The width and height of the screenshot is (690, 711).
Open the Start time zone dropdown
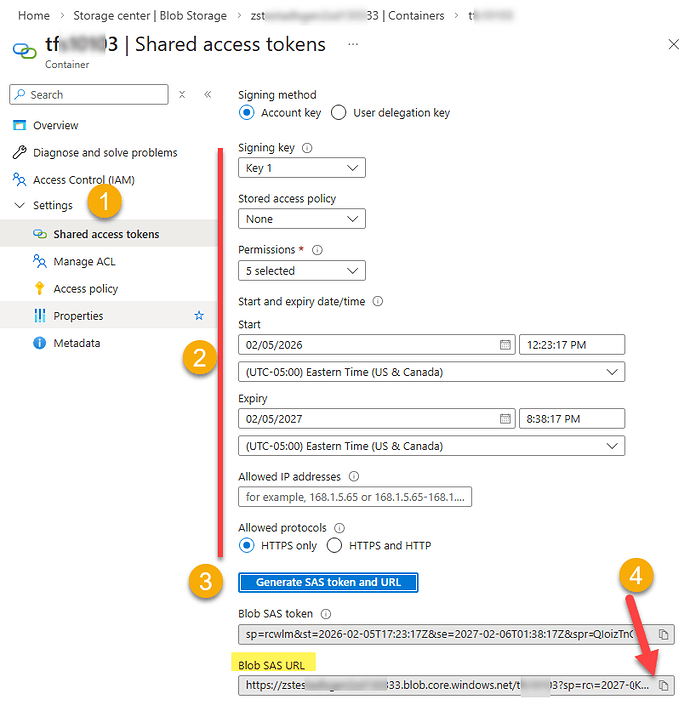click(x=432, y=372)
